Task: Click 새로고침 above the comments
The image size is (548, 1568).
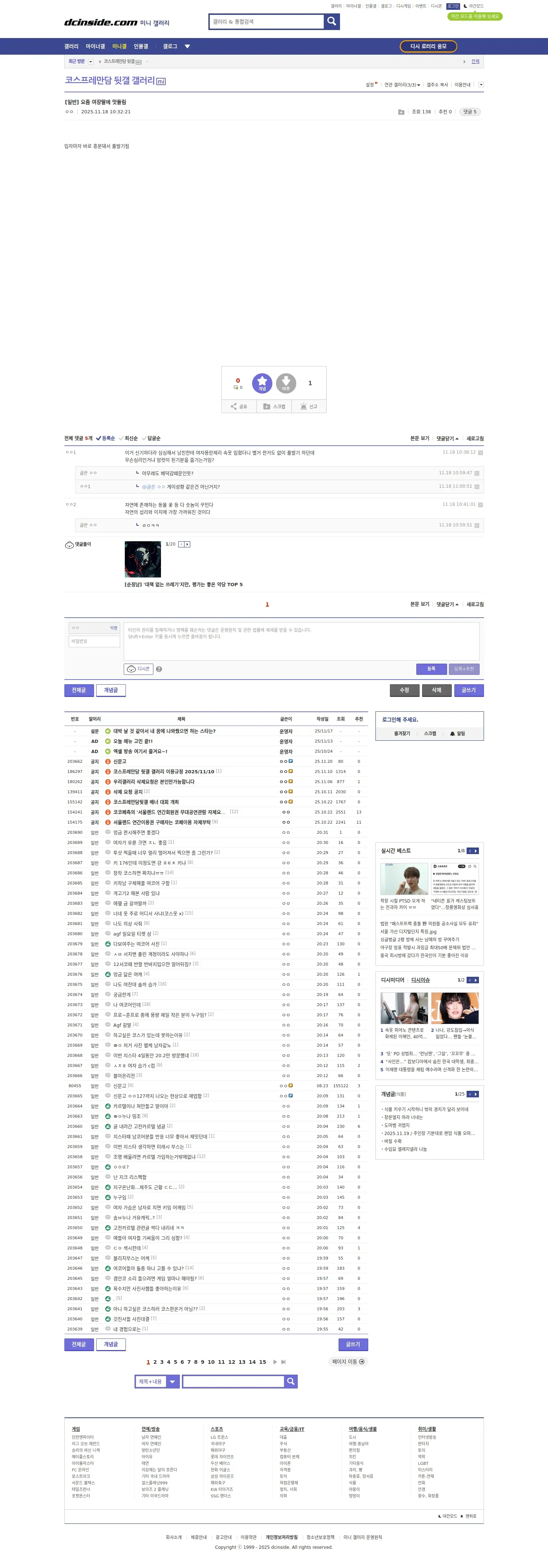Action: click(475, 438)
